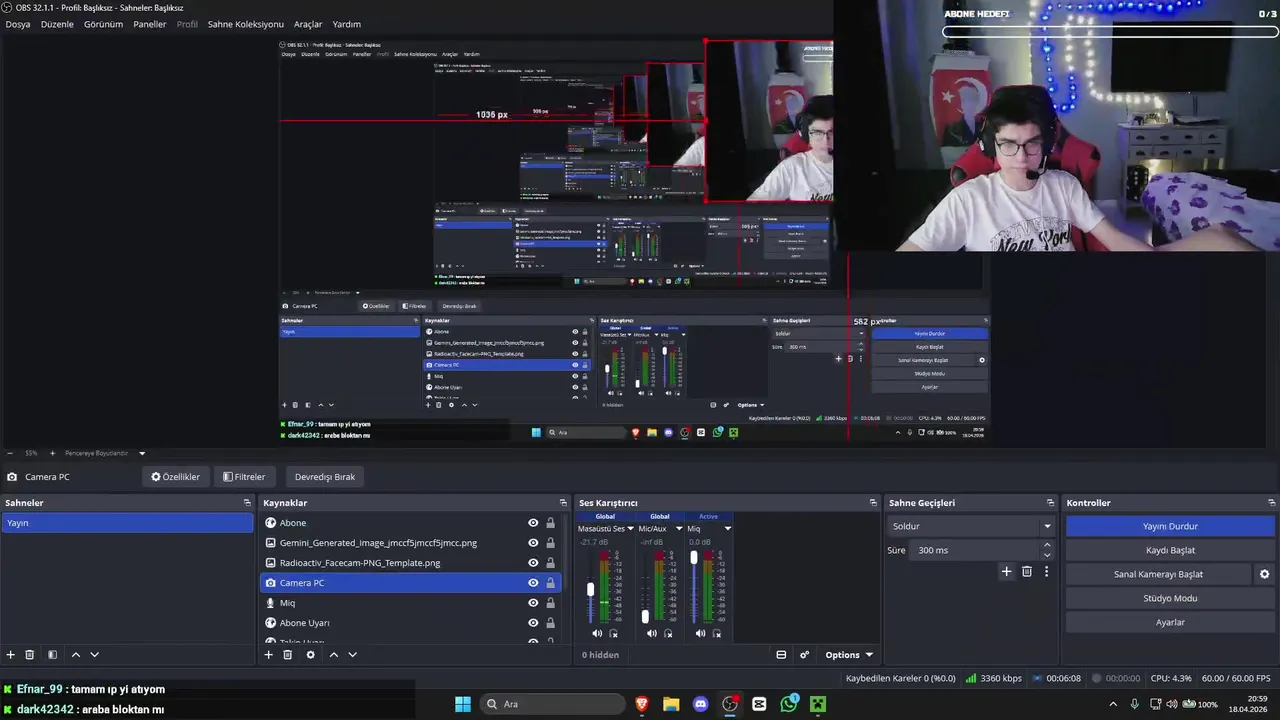Open the Soldur transition dropdown
The width and height of the screenshot is (1280, 720).
click(971, 526)
